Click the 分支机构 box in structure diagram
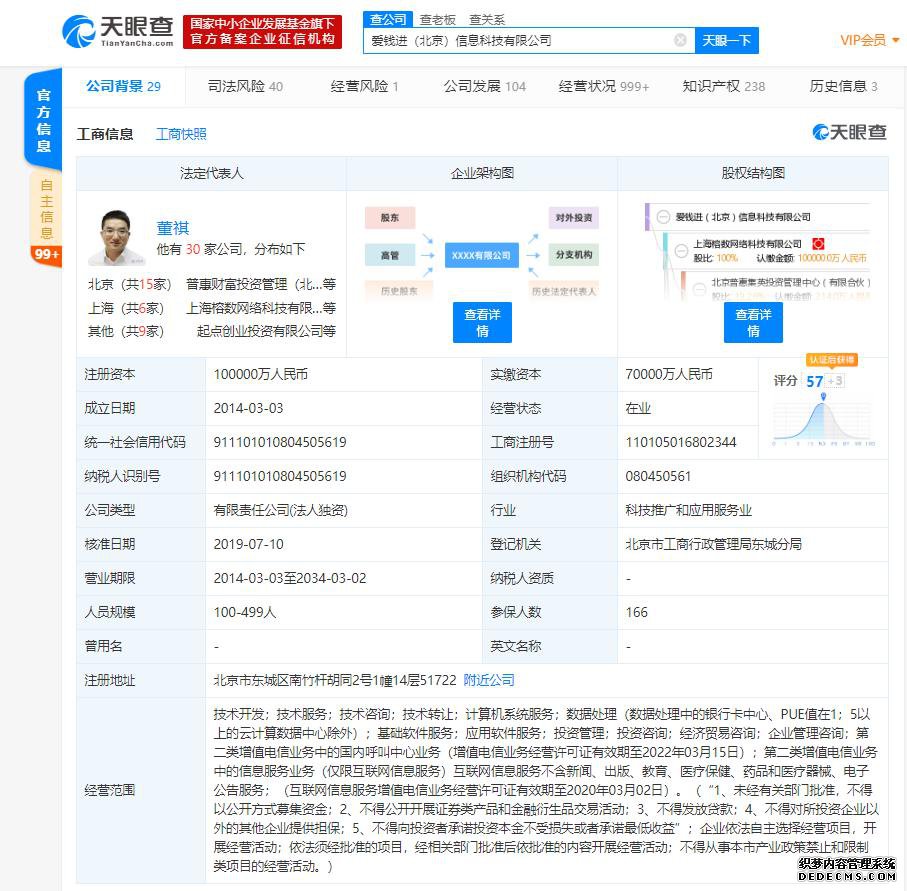 pyautogui.click(x=573, y=255)
